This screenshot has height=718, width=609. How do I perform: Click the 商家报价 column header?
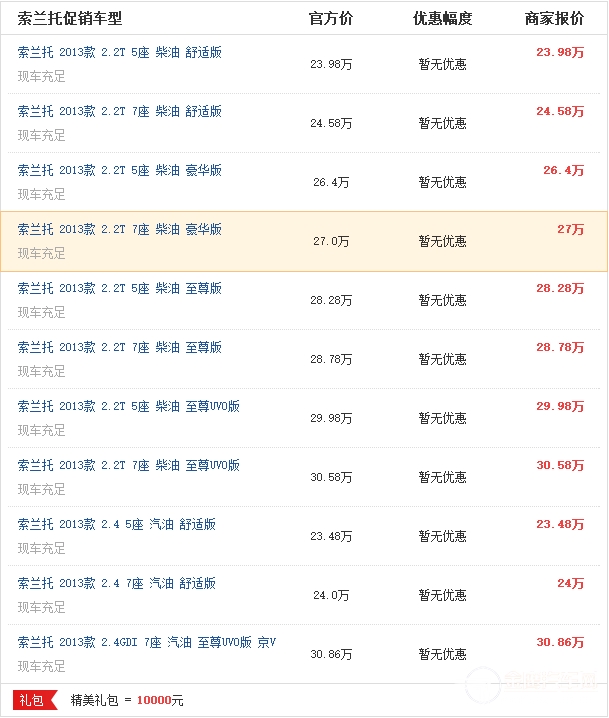tap(554, 19)
